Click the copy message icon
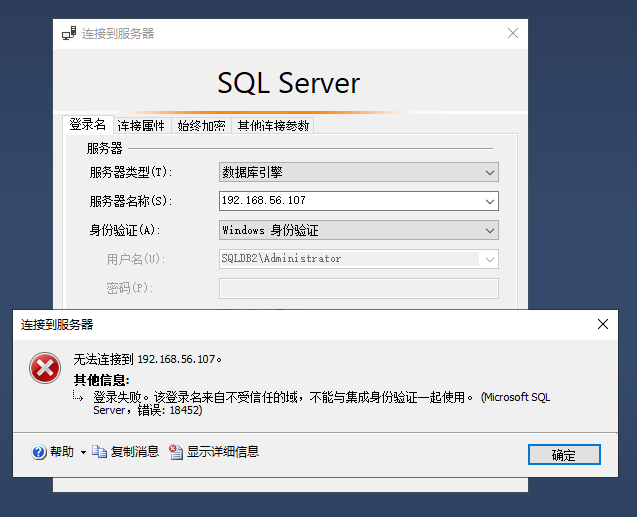Viewport: 637px width, 517px height. pyautogui.click(x=99, y=452)
